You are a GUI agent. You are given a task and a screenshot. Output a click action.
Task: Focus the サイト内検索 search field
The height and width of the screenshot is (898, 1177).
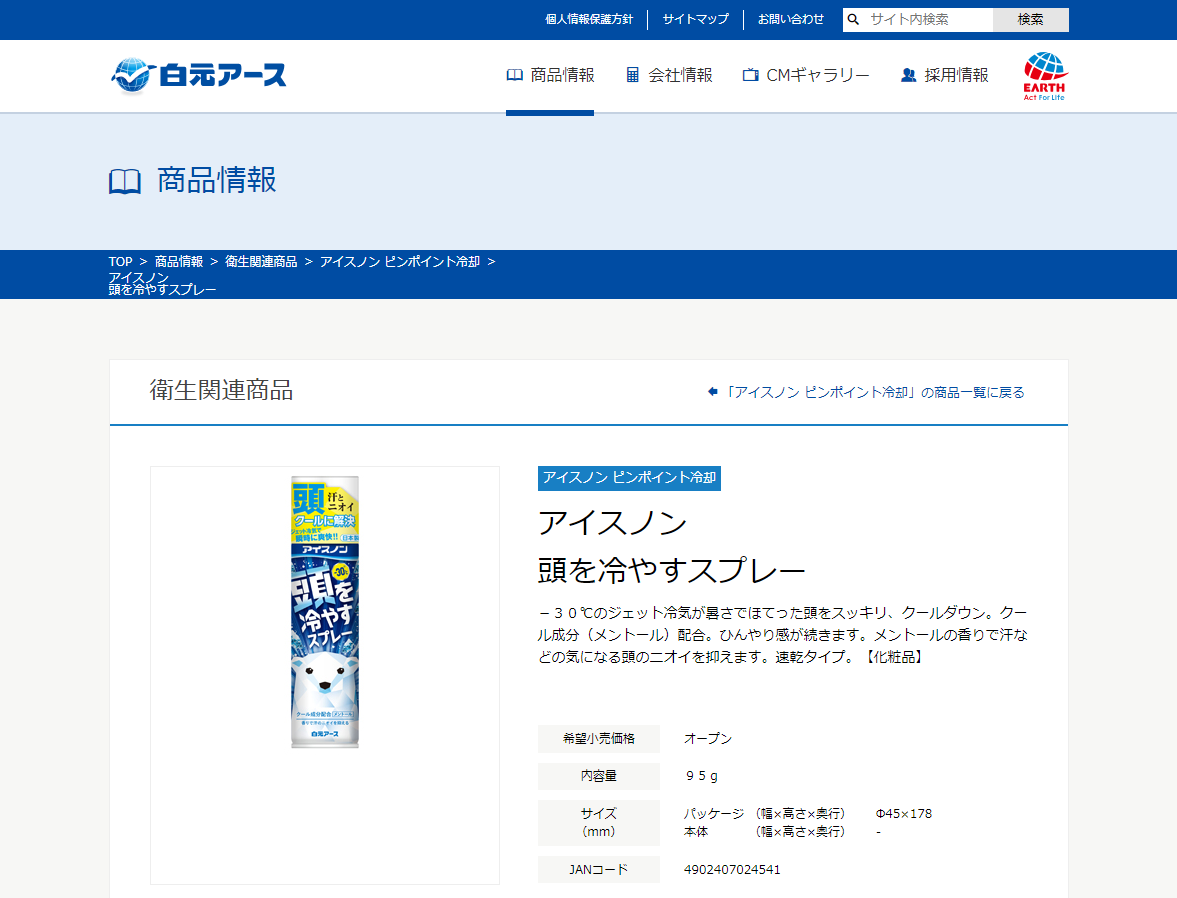pyautogui.click(x=927, y=20)
